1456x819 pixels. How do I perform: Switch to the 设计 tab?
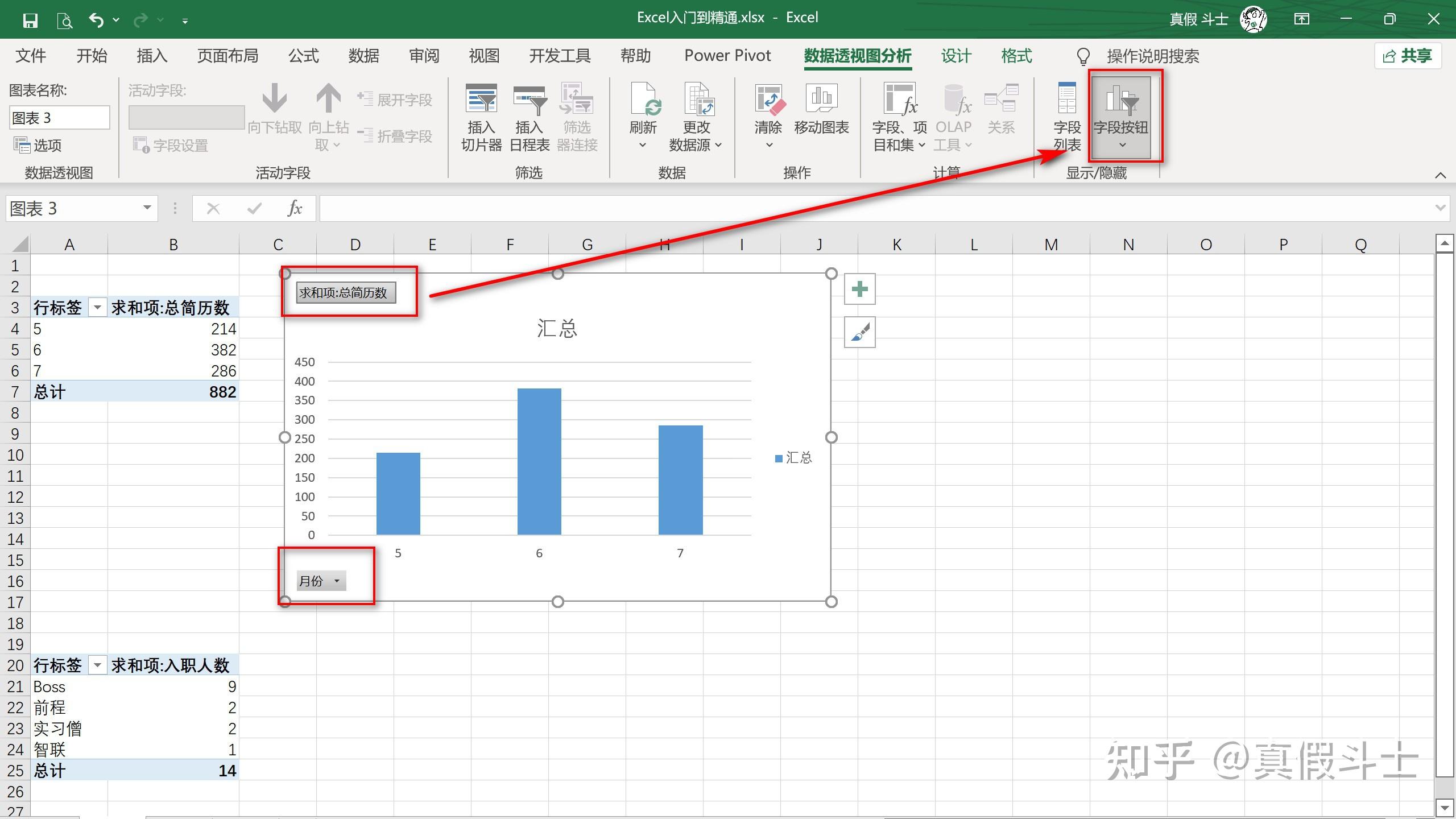pos(955,56)
